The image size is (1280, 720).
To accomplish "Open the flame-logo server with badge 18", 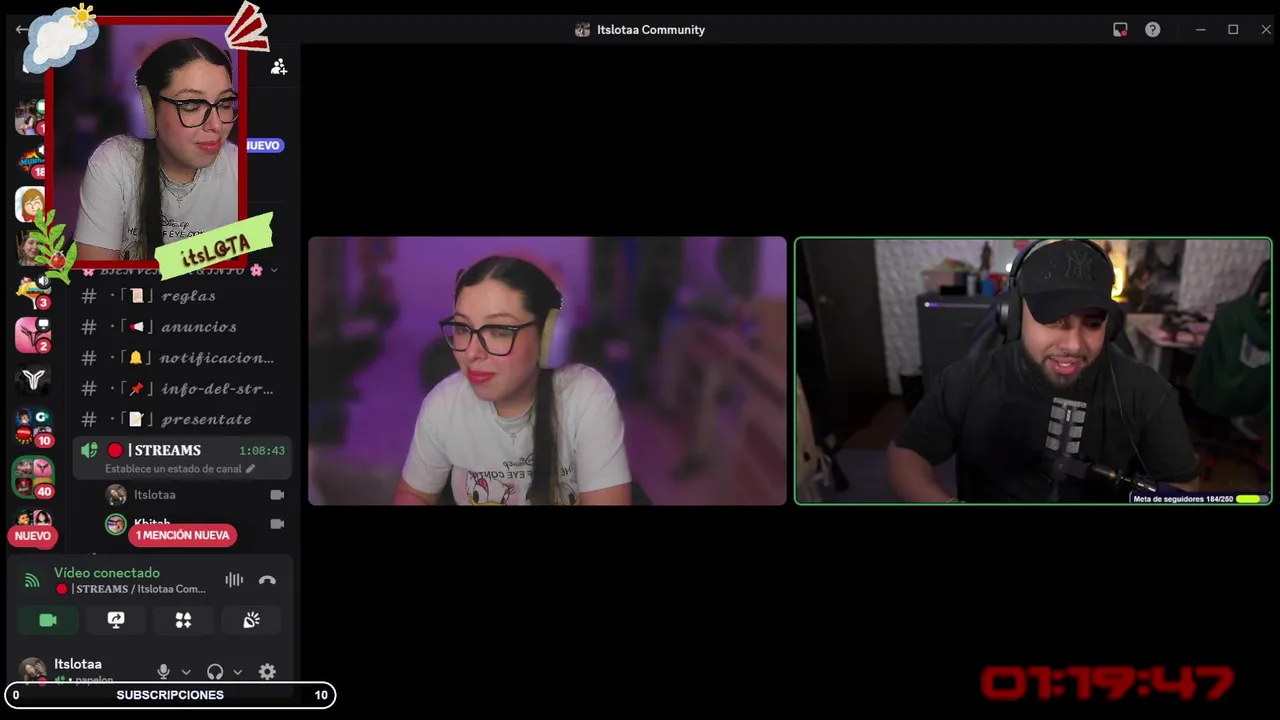I will [x=33, y=161].
